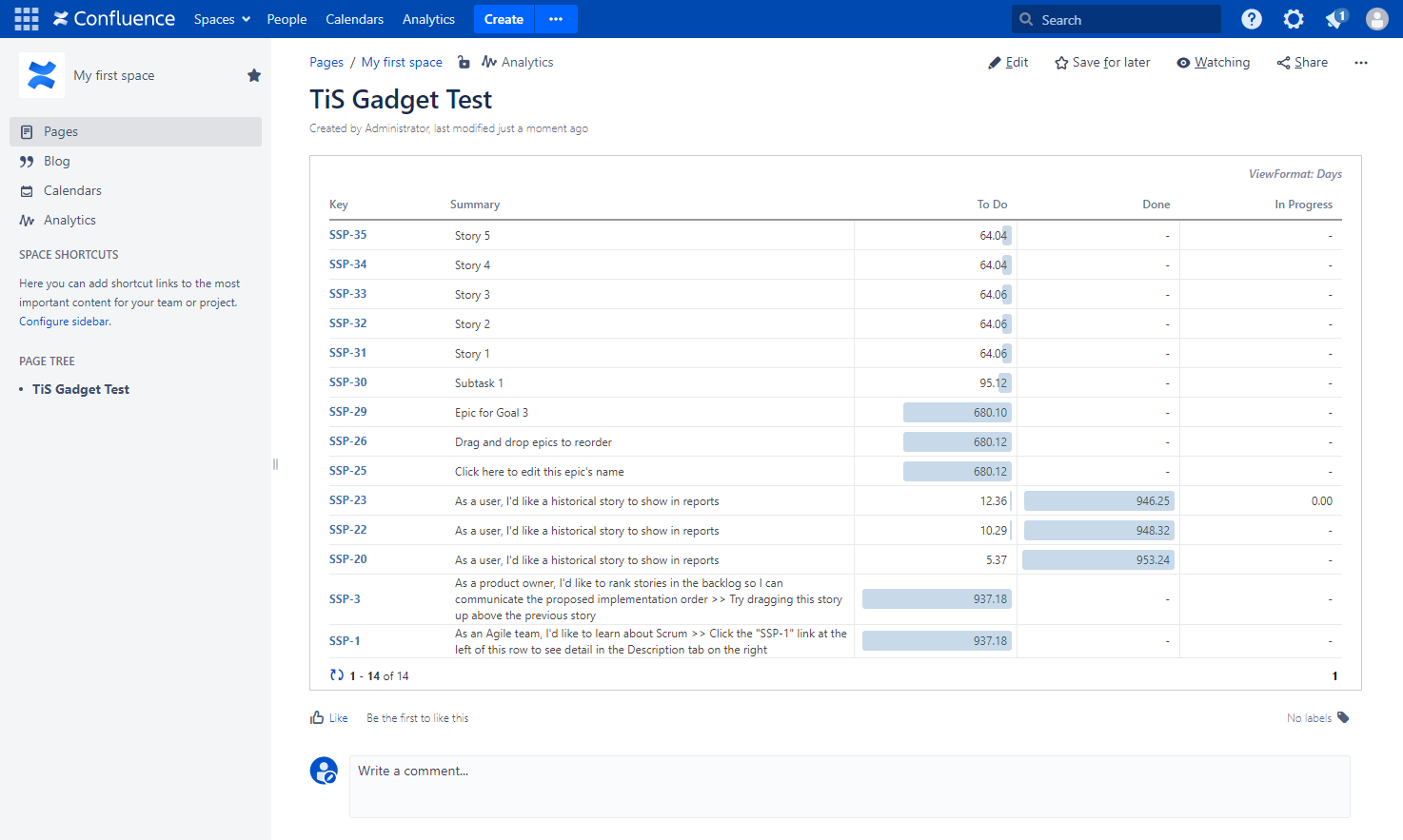Open the app switcher grid icon
The height and width of the screenshot is (840, 1403).
(x=27, y=19)
